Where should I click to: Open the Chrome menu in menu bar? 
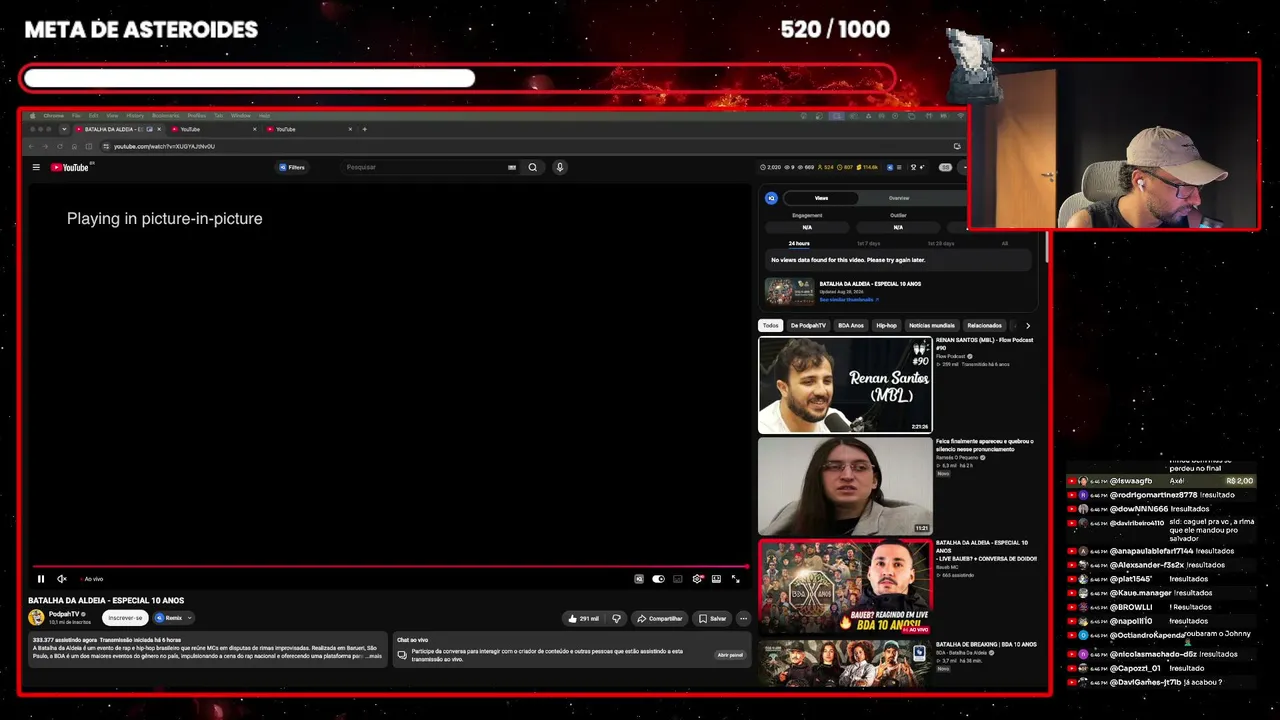click(53, 116)
